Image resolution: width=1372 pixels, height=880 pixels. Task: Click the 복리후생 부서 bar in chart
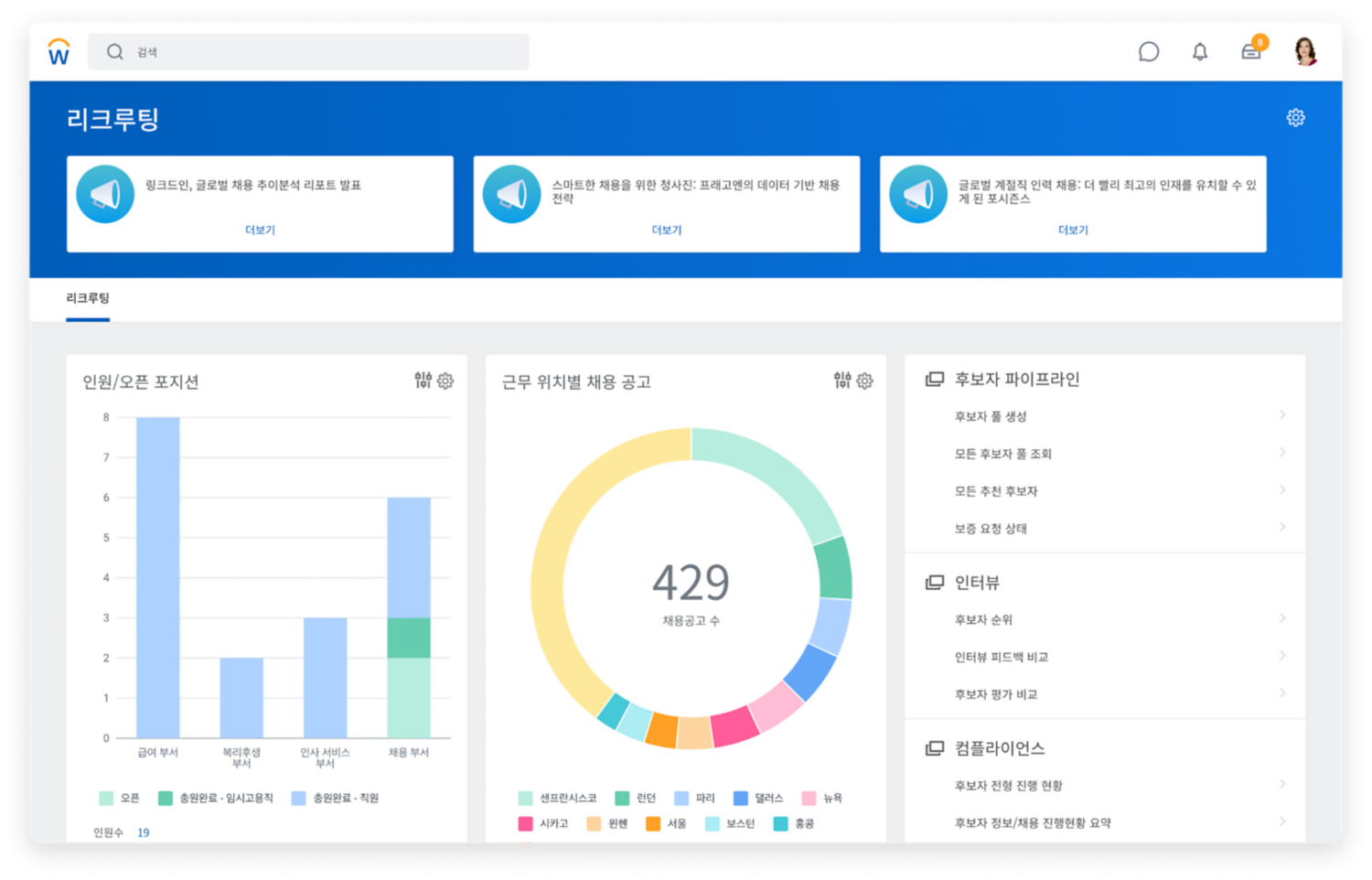(241, 698)
